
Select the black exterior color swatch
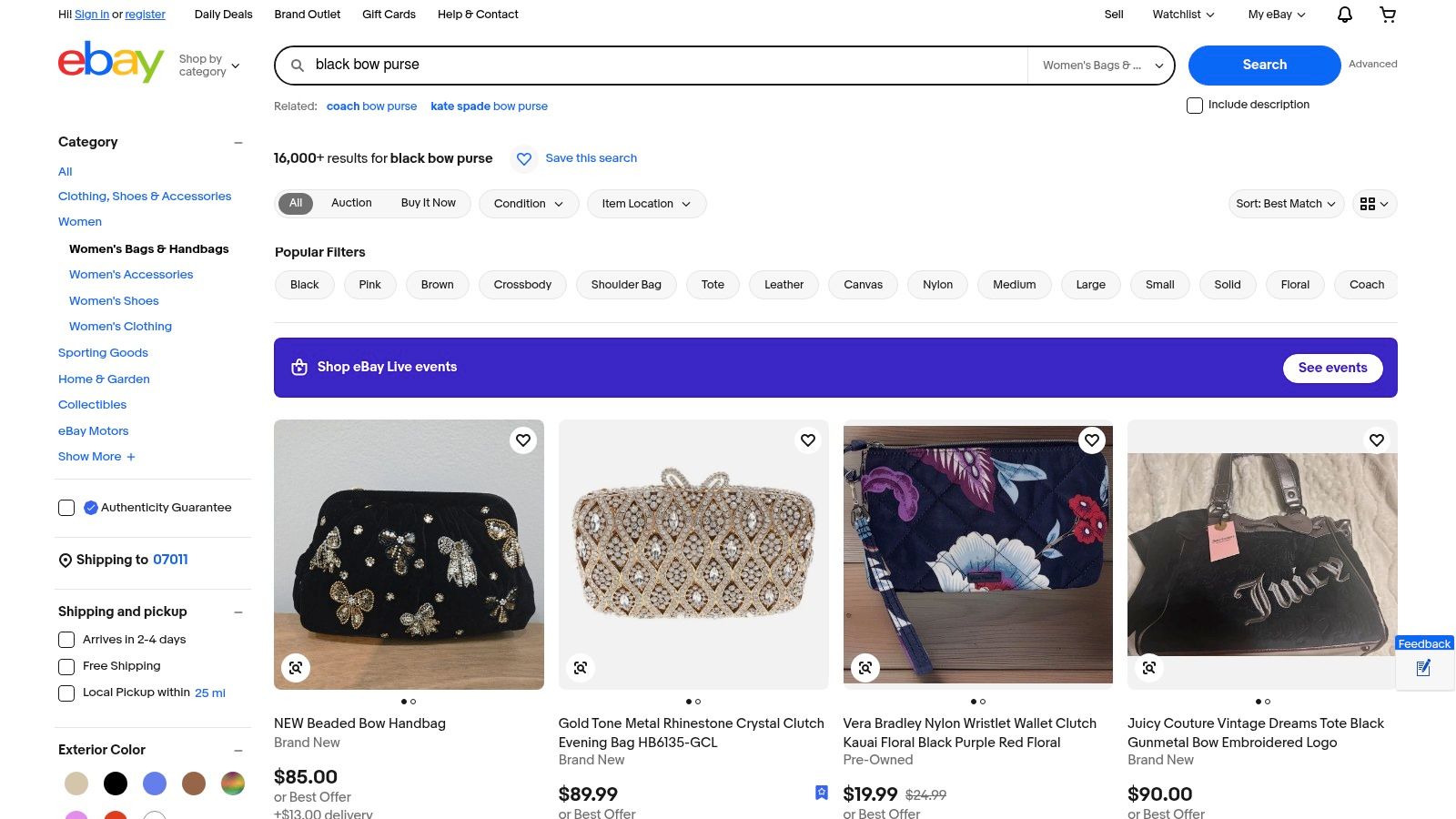click(x=116, y=784)
